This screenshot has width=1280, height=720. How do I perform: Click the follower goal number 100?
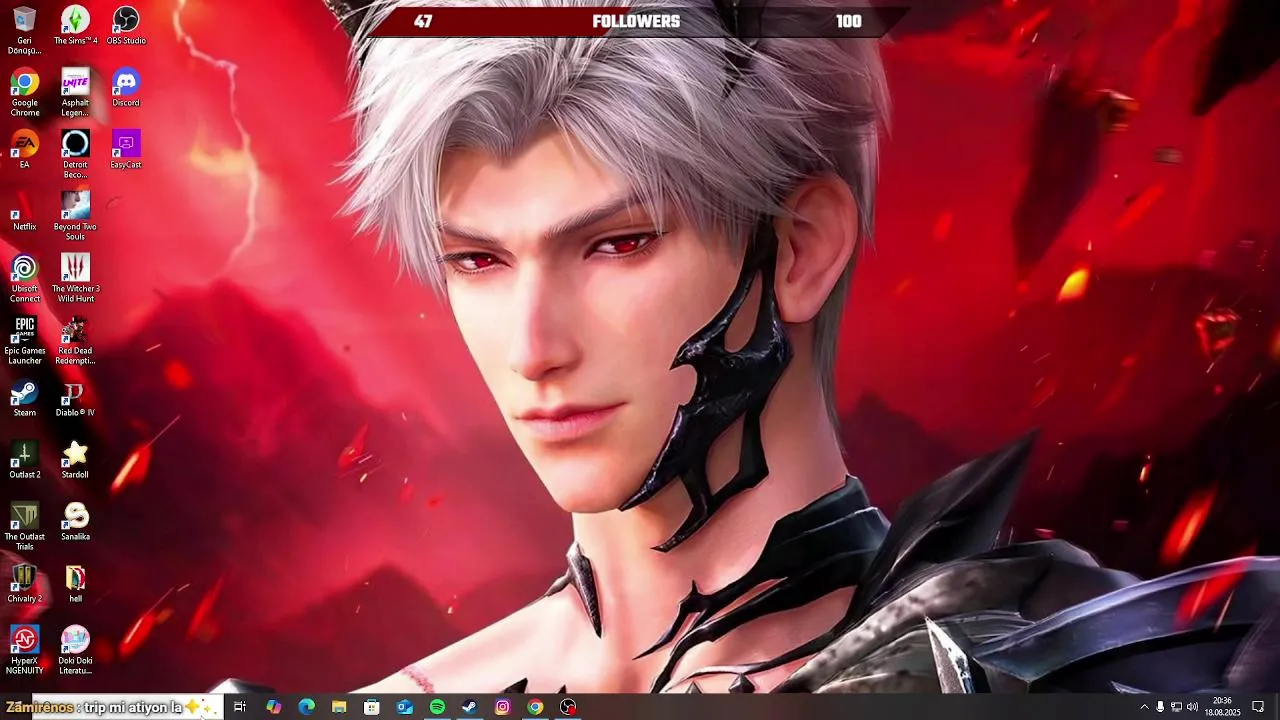pyautogui.click(x=849, y=21)
